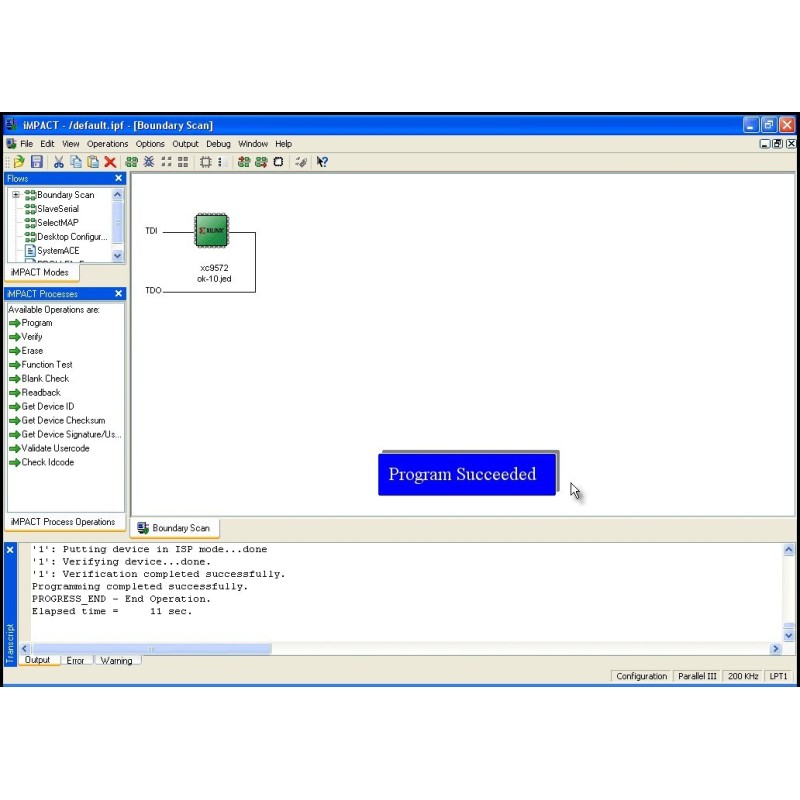The image size is (800, 800).
Task: Click the four large squares toolbar icon
Action: coord(183,162)
